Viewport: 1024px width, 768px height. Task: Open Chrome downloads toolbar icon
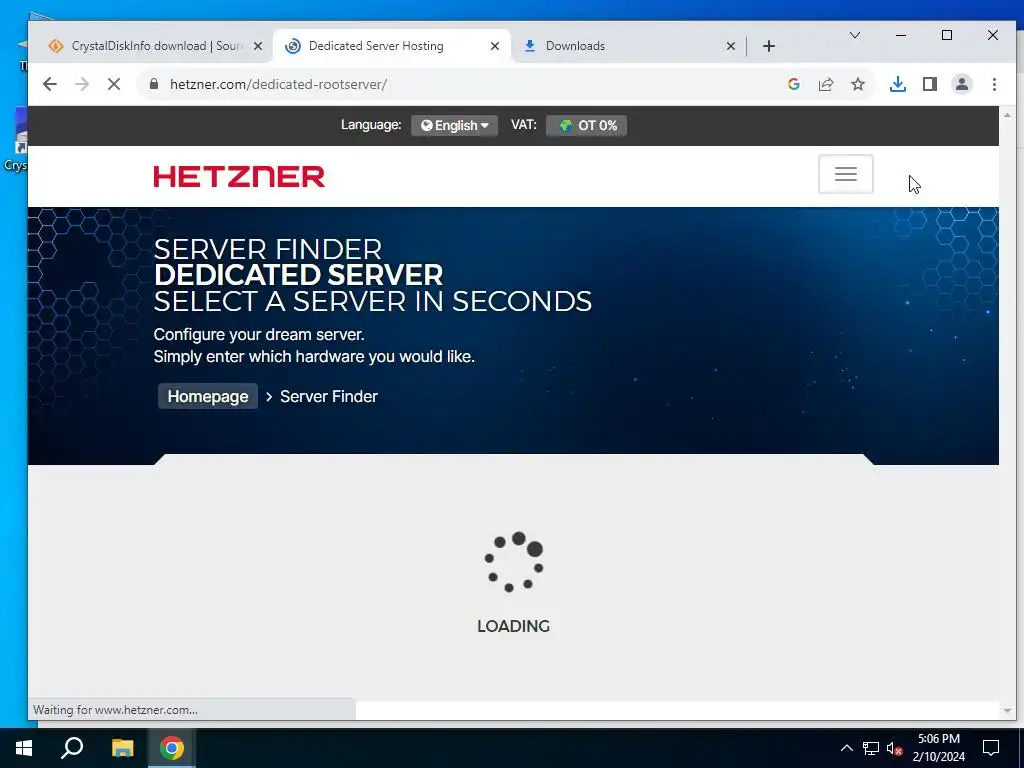point(898,84)
